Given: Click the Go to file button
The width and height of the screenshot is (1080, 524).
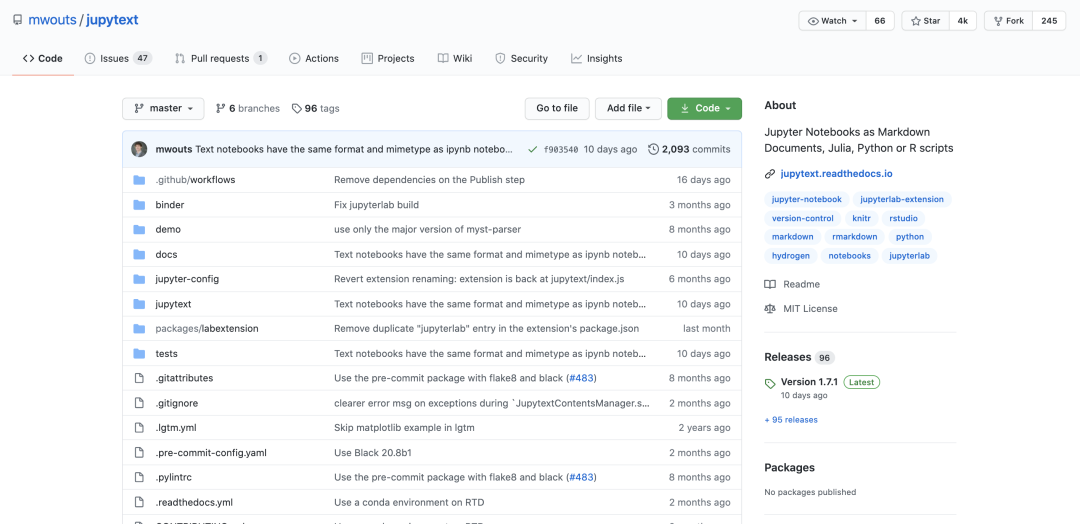Looking at the screenshot, I should coord(557,109).
